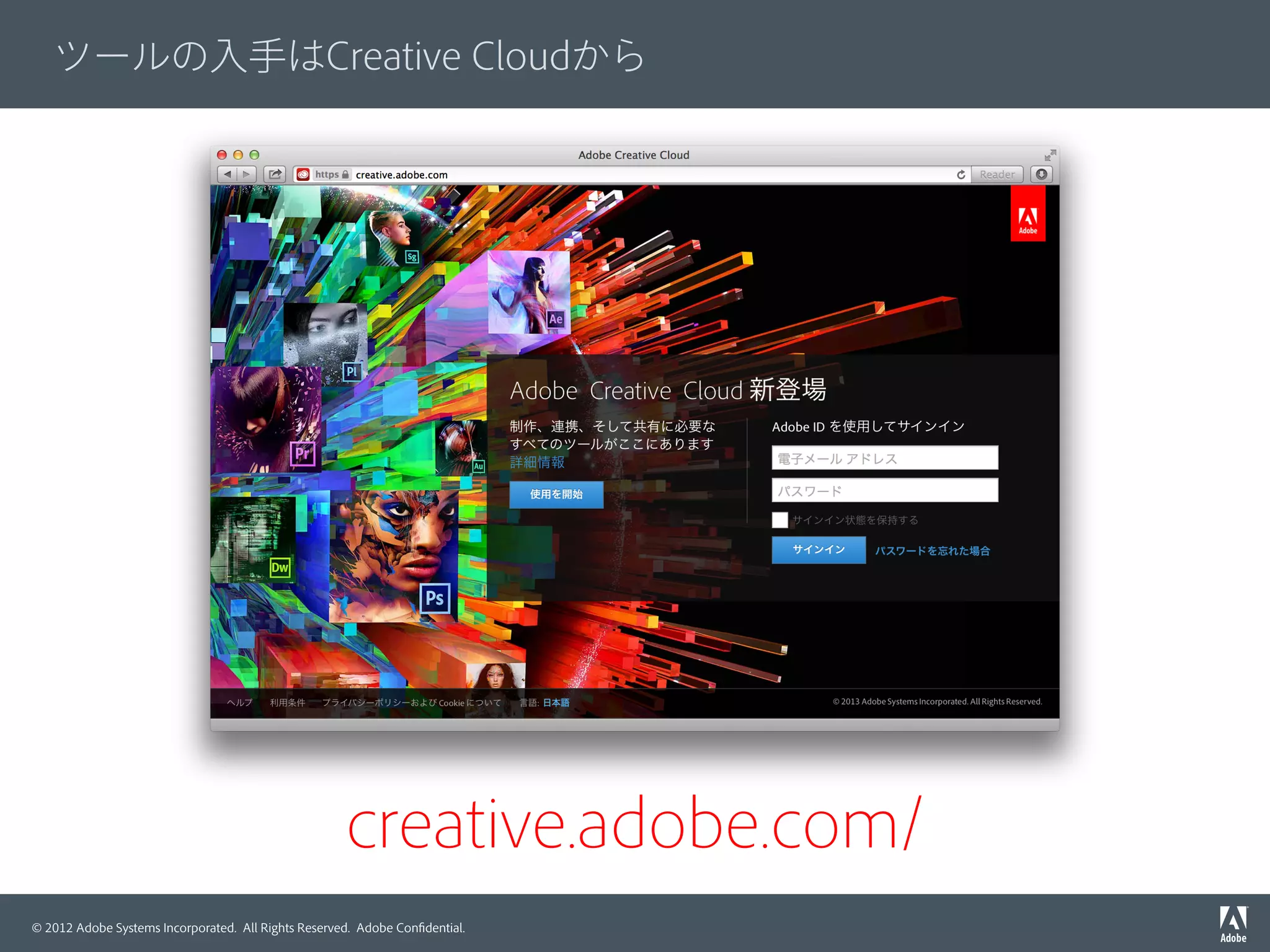1270x952 pixels.
Task: Click the Safari back arrow button
Action: (x=227, y=174)
